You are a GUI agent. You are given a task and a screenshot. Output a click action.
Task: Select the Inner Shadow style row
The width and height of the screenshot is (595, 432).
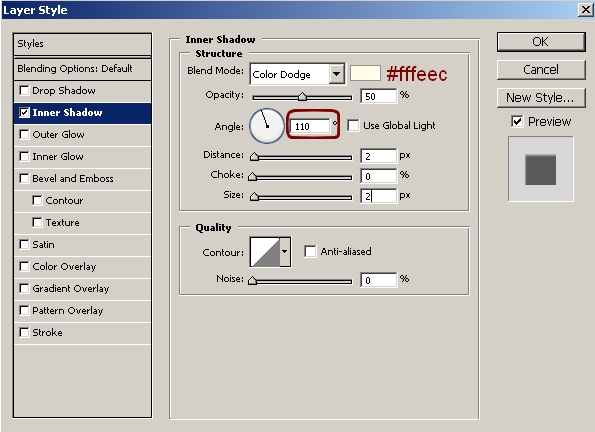82,113
